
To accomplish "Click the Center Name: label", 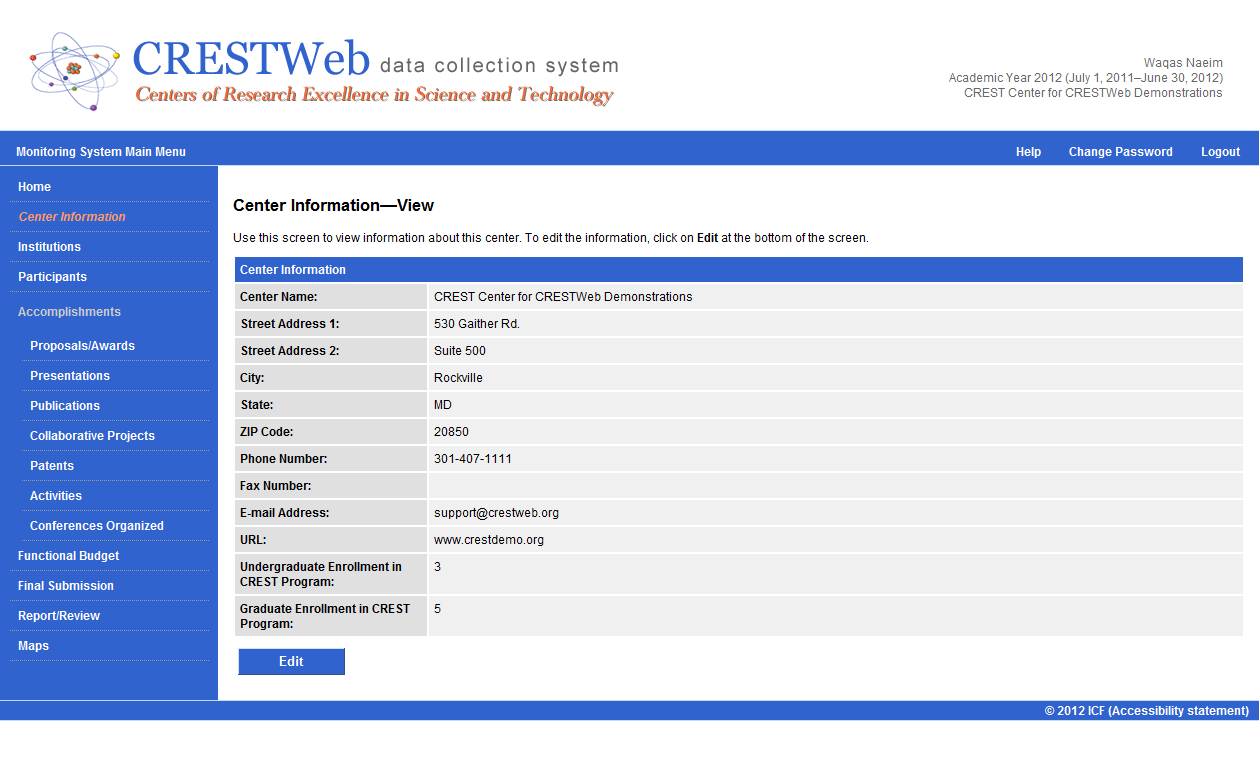I will click(278, 297).
